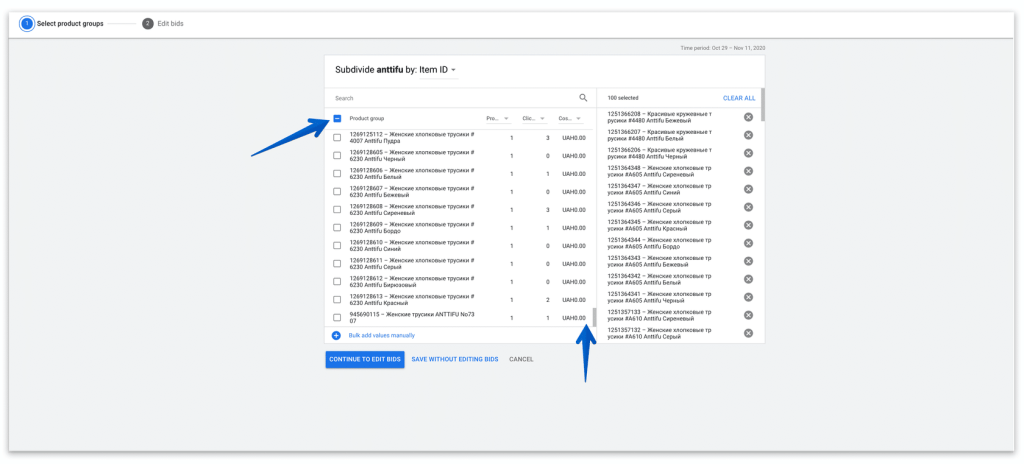Remove selected item 1251364348 using its X icon
The image size is (1024, 464).
tap(748, 171)
